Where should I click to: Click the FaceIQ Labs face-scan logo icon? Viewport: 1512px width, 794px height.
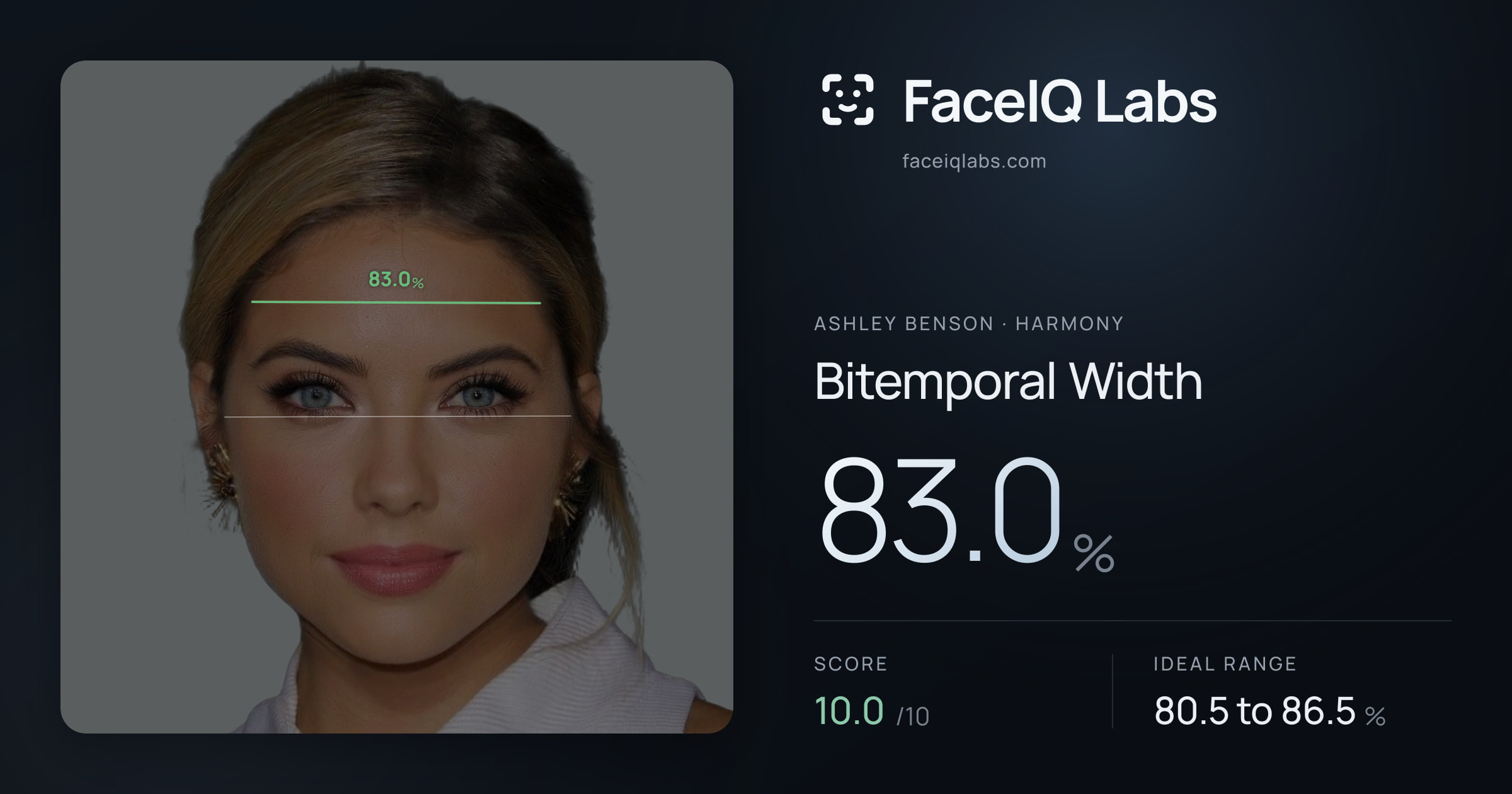pyautogui.click(x=847, y=100)
